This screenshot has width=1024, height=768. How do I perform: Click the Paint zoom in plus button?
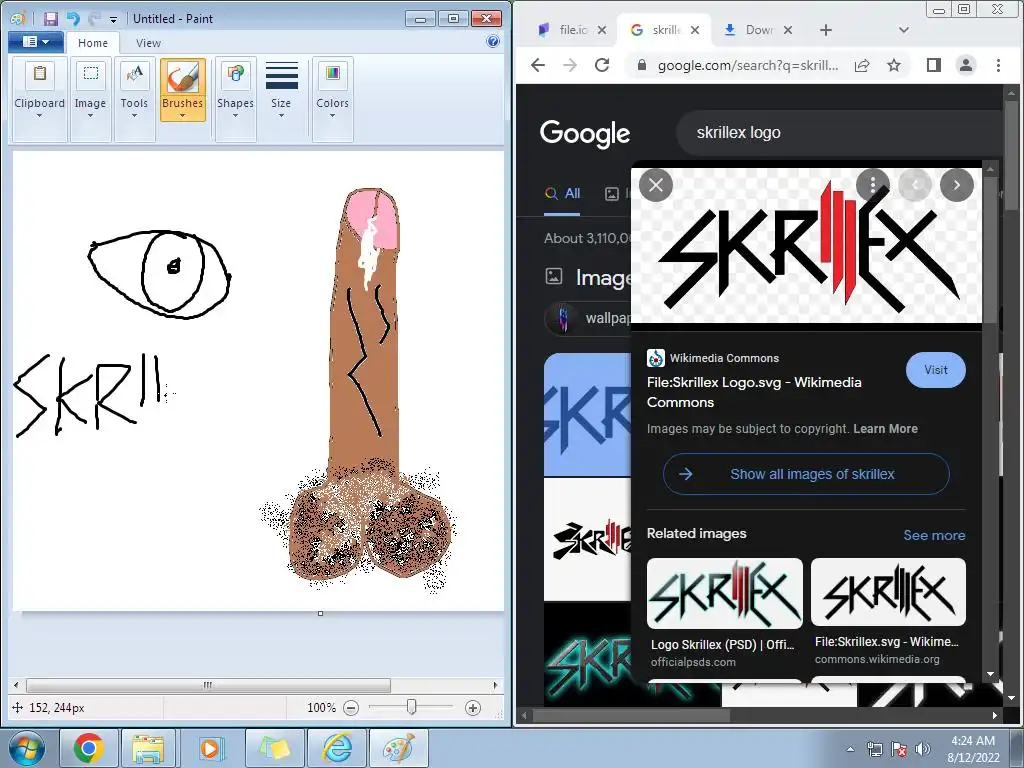473,707
